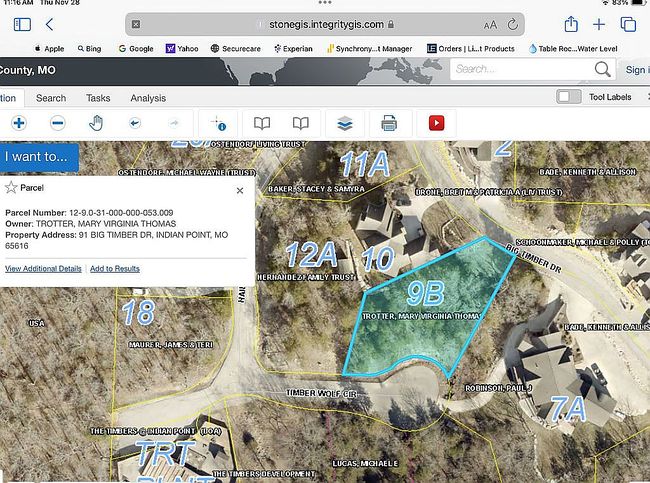Click the Print map icon
The width and height of the screenshot is (650, 483).
[389, 123]
